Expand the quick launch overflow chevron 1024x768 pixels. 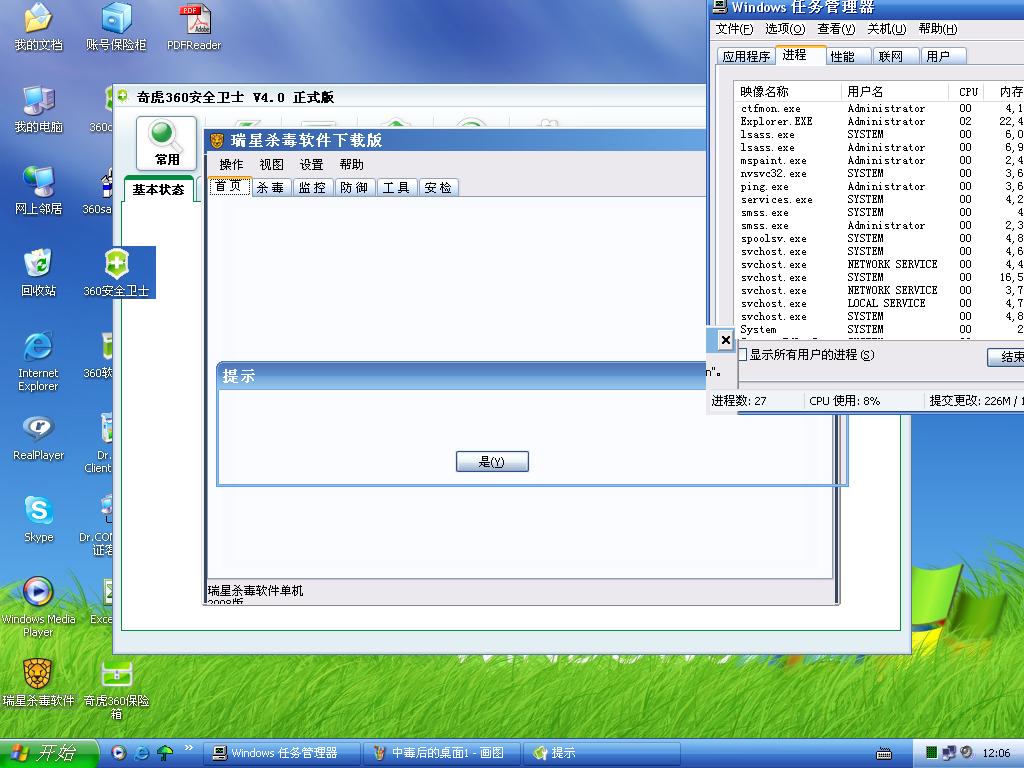(189, 748)
